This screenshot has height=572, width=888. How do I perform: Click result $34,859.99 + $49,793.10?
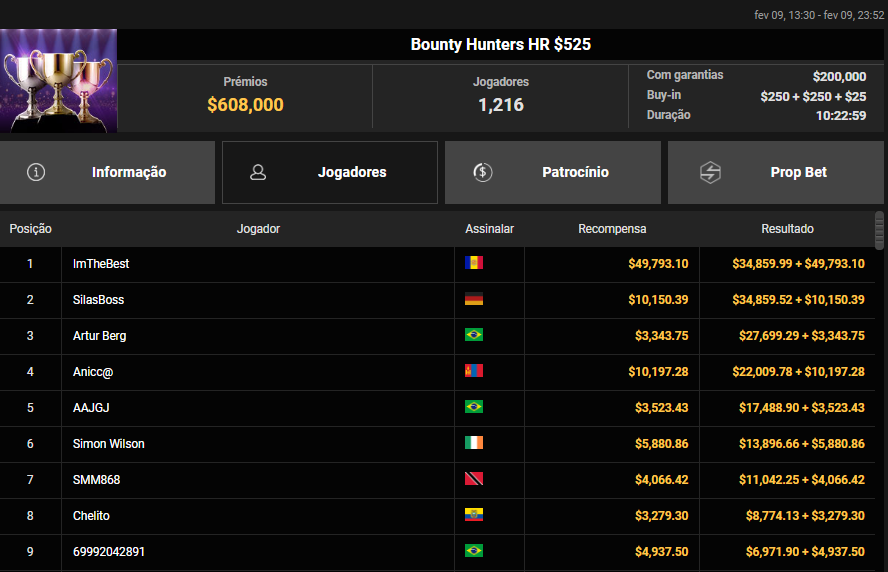tap(799, 264)
